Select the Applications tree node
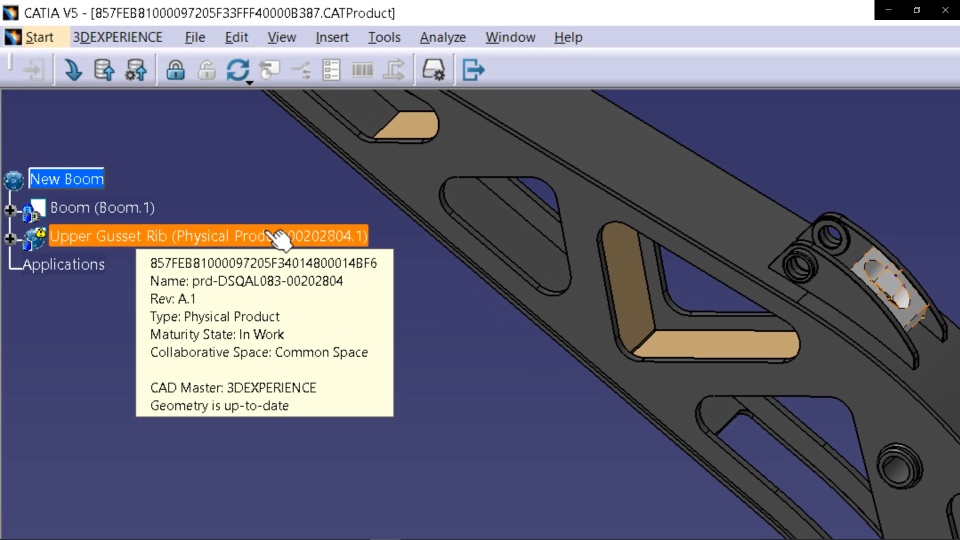The image size is (960, 540). 64,264
